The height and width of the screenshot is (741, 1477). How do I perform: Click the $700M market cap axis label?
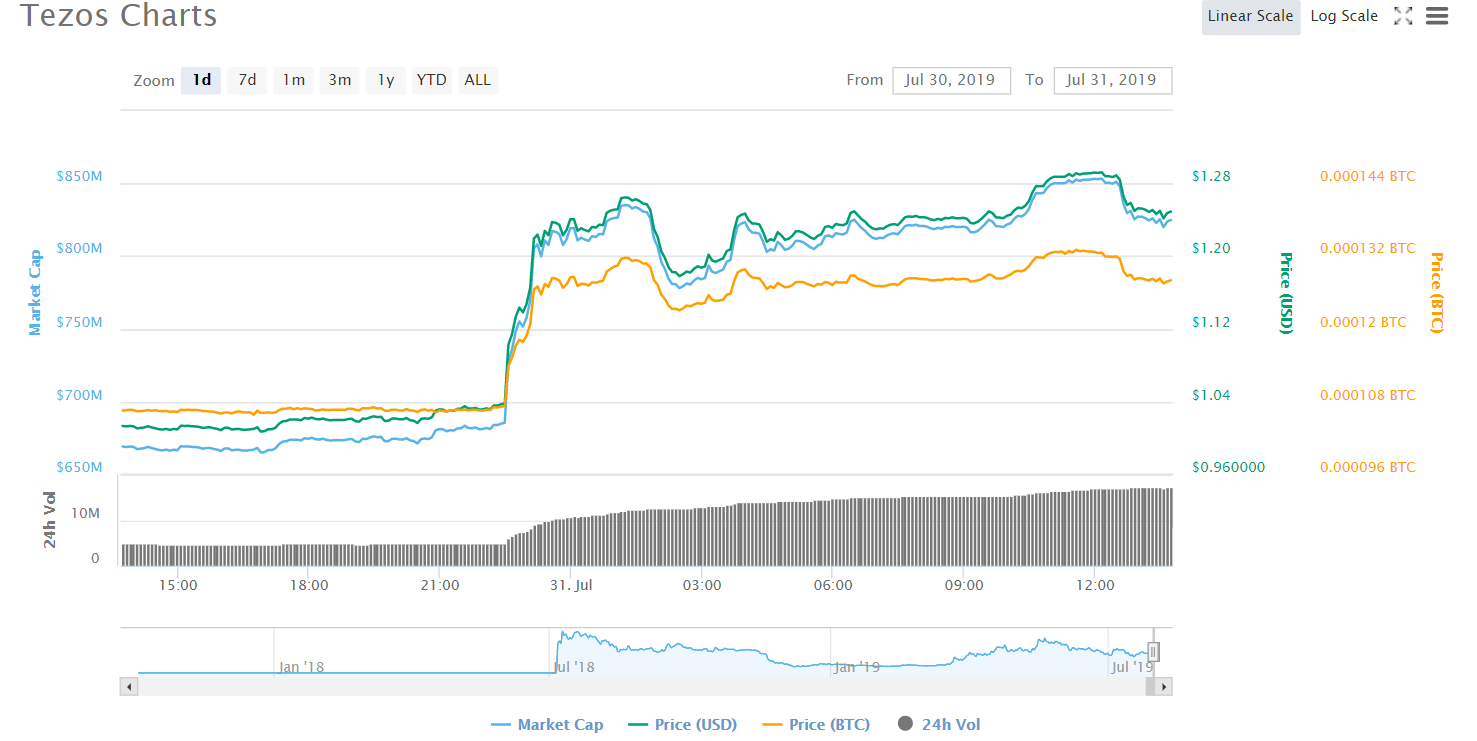pos(79,396)
